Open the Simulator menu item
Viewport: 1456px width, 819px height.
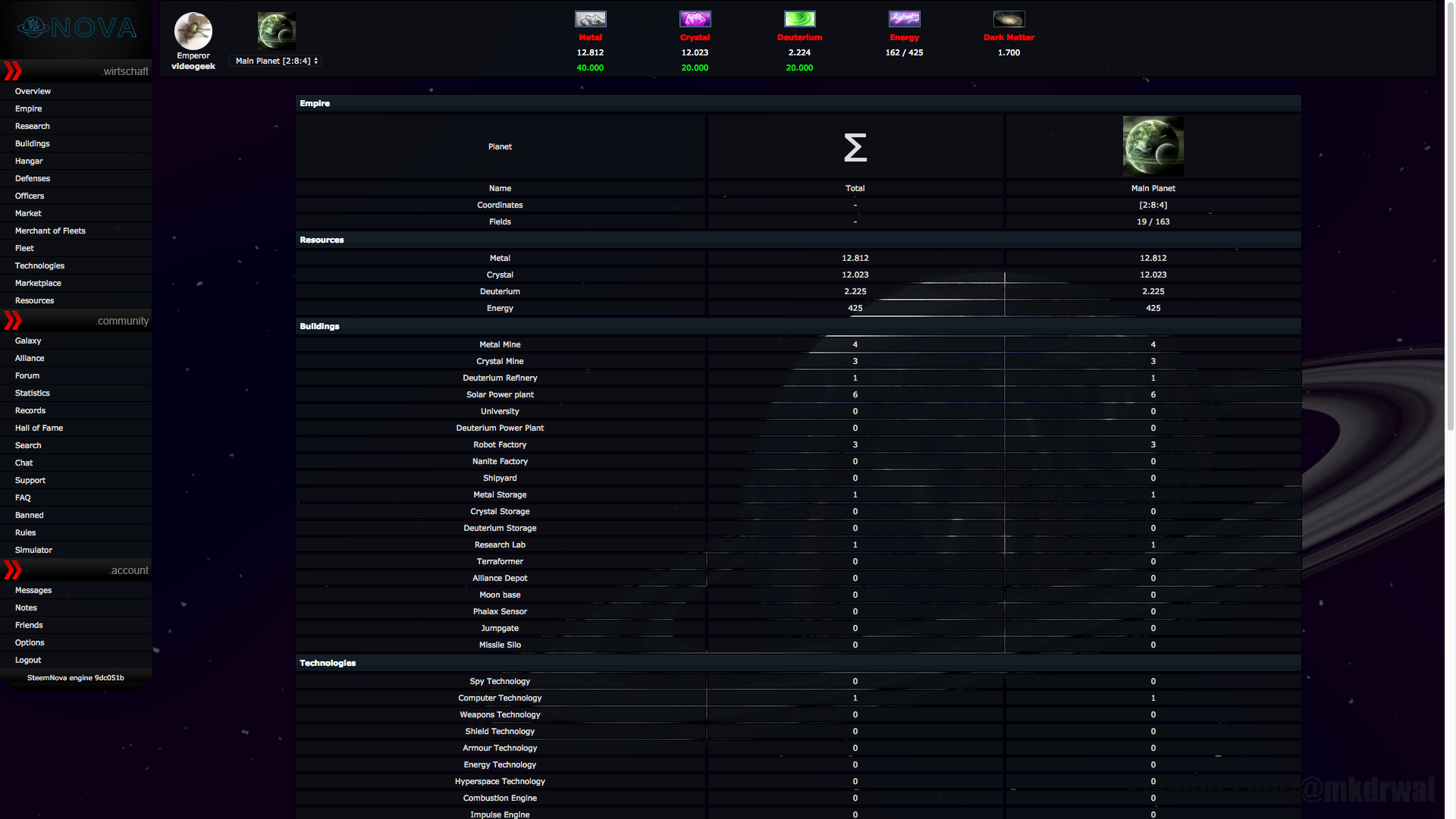[33, 550]
